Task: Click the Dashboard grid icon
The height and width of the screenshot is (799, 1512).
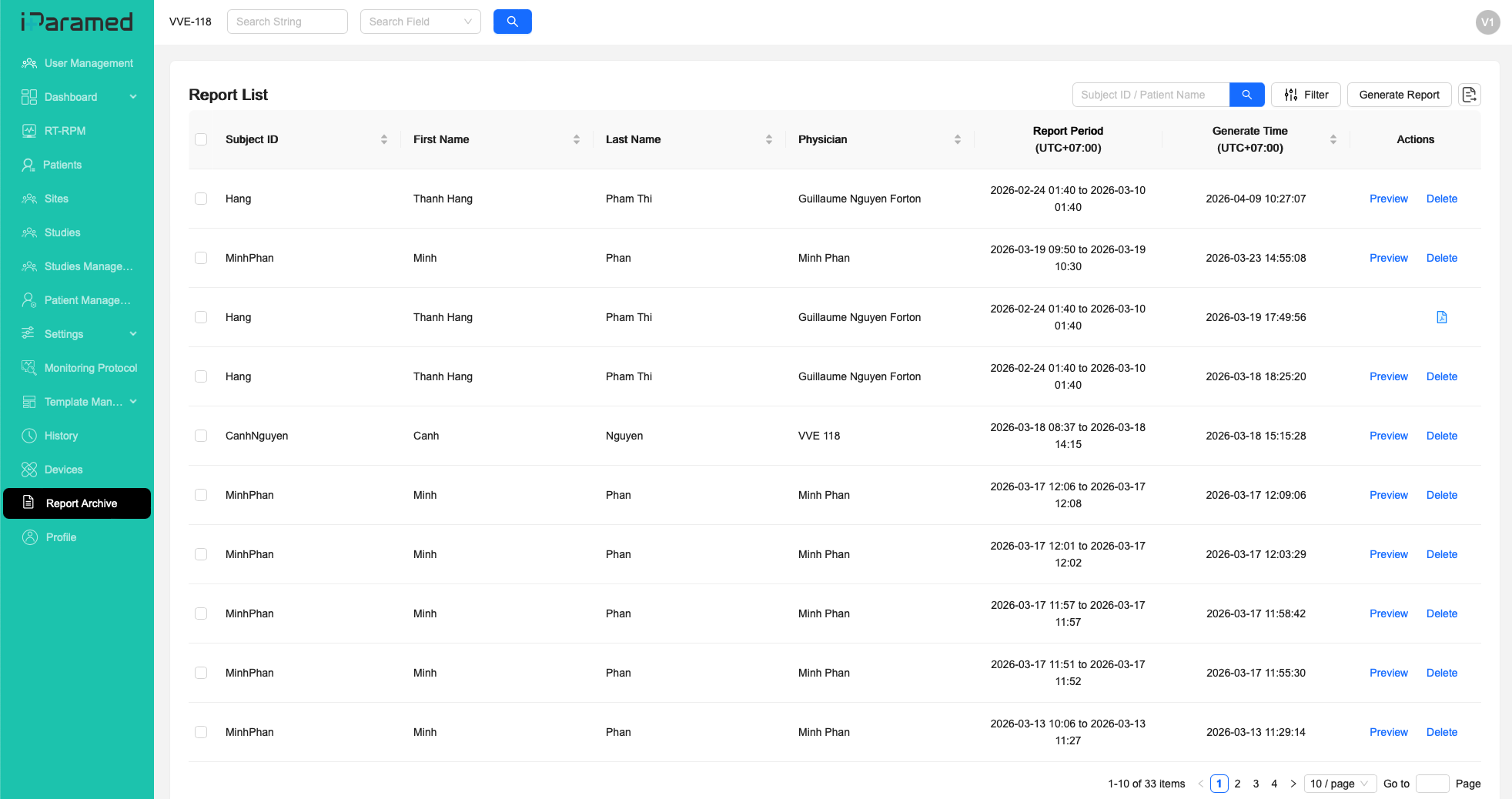Action: 29,97
